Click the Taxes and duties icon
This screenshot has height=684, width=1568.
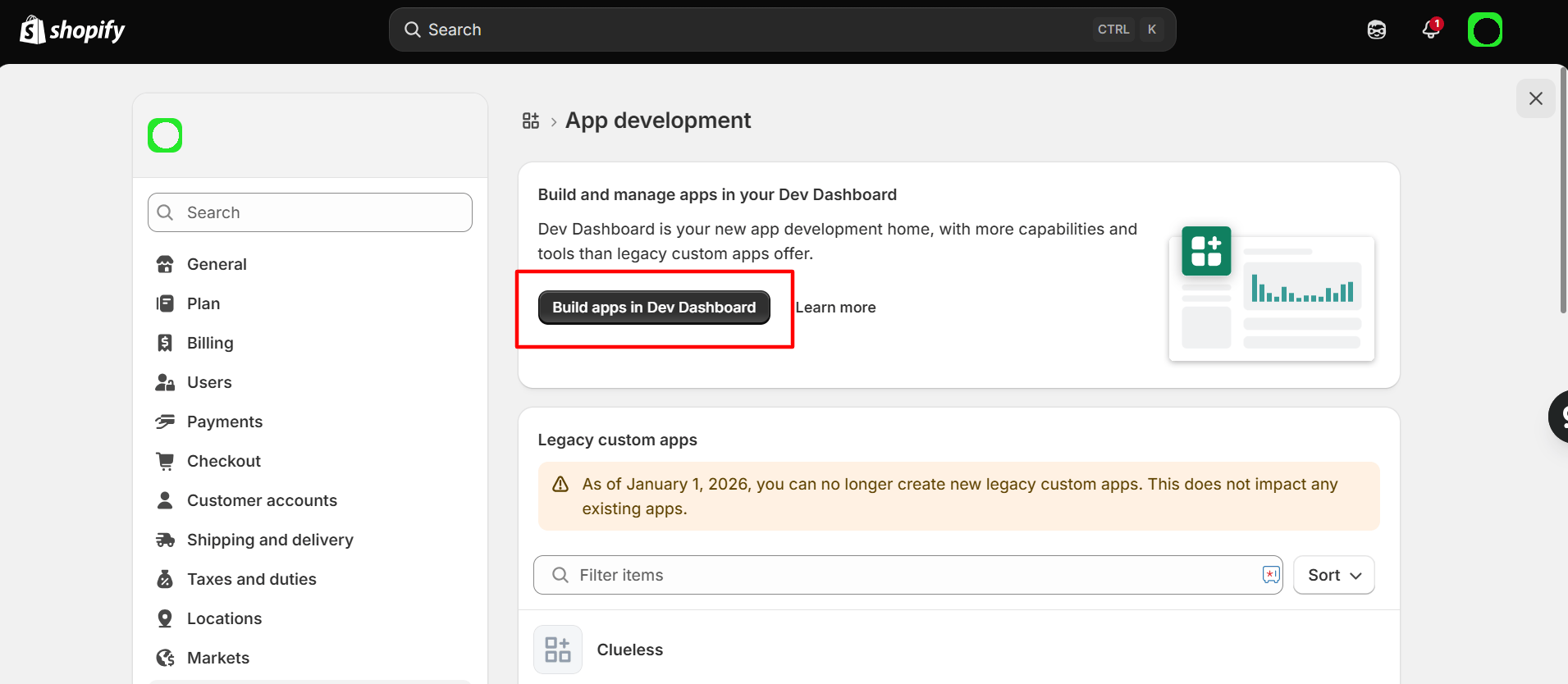coord(165,579)
